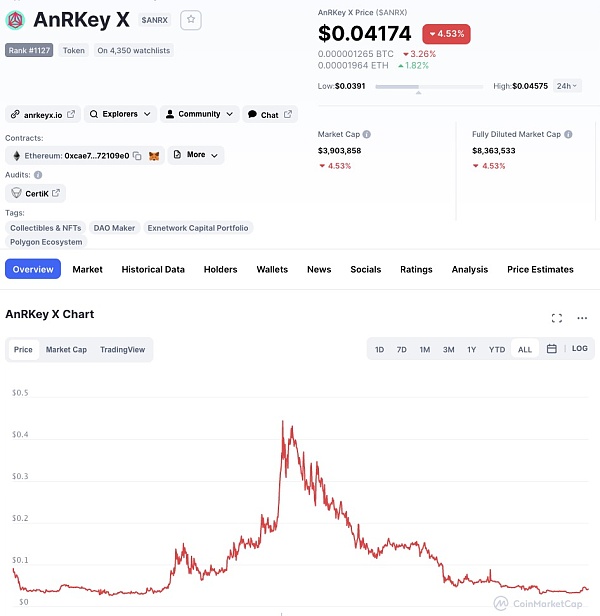Viewport: 600px width, 616px height.
Task: Open the CertiK audit link
Action: [35, 193]
